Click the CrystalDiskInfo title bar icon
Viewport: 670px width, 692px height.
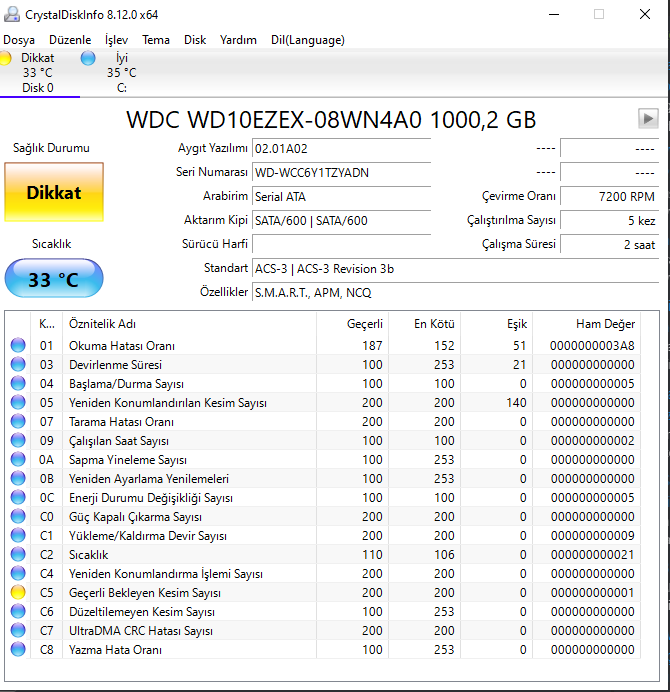[11, 14]
